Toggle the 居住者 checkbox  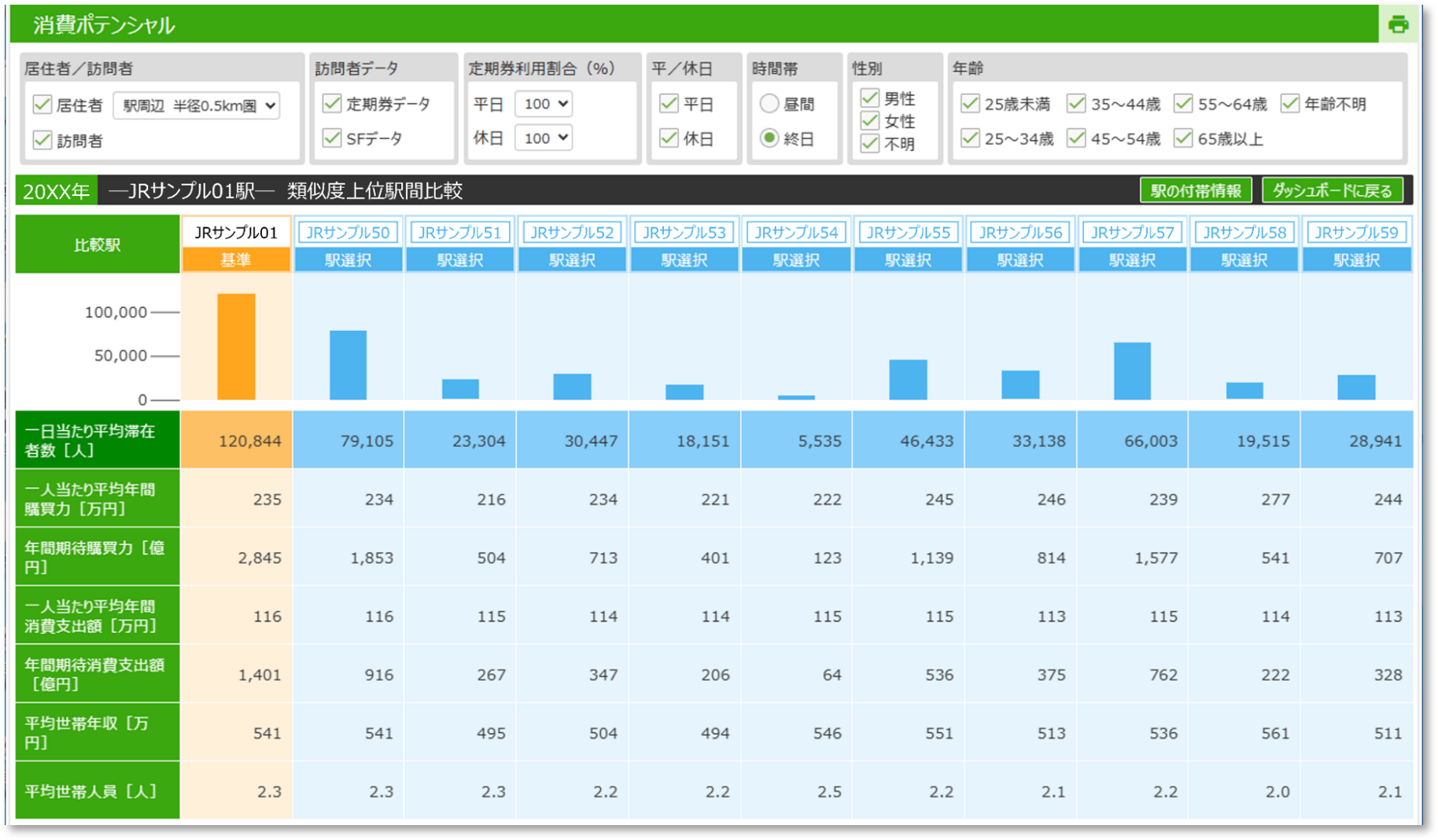point(42,105)
